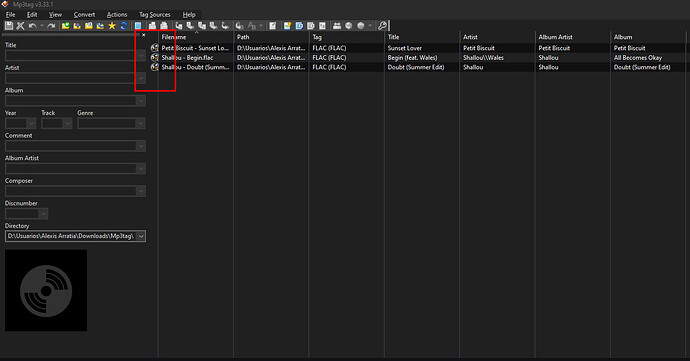
Task: Close the tag panel with small x
Action: coord(143,35)
